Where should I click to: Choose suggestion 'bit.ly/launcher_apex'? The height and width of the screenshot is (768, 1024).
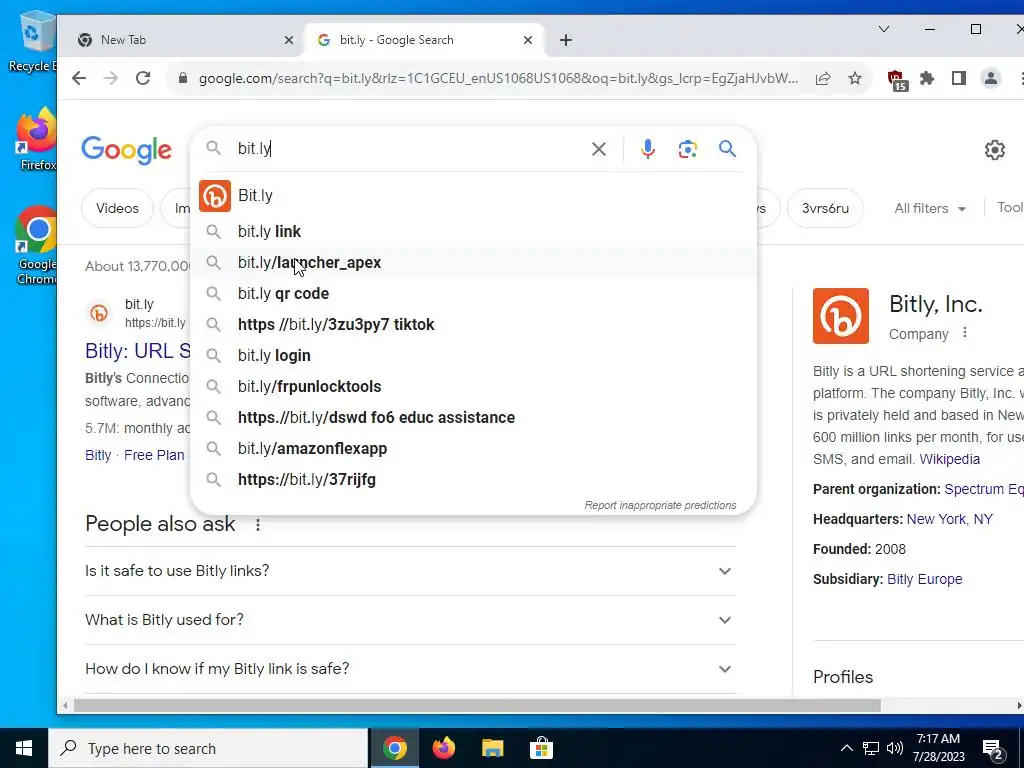coord(473,263)
